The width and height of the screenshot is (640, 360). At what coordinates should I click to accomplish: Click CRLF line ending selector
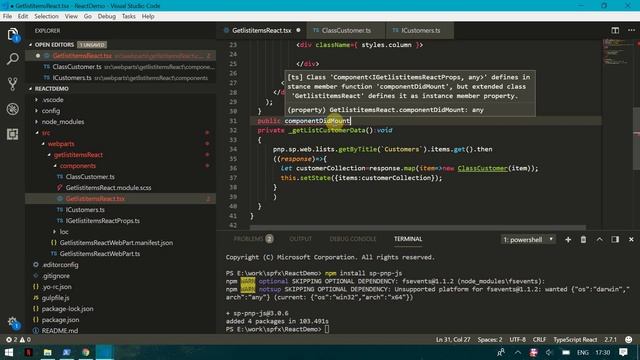tap(539, 340)
